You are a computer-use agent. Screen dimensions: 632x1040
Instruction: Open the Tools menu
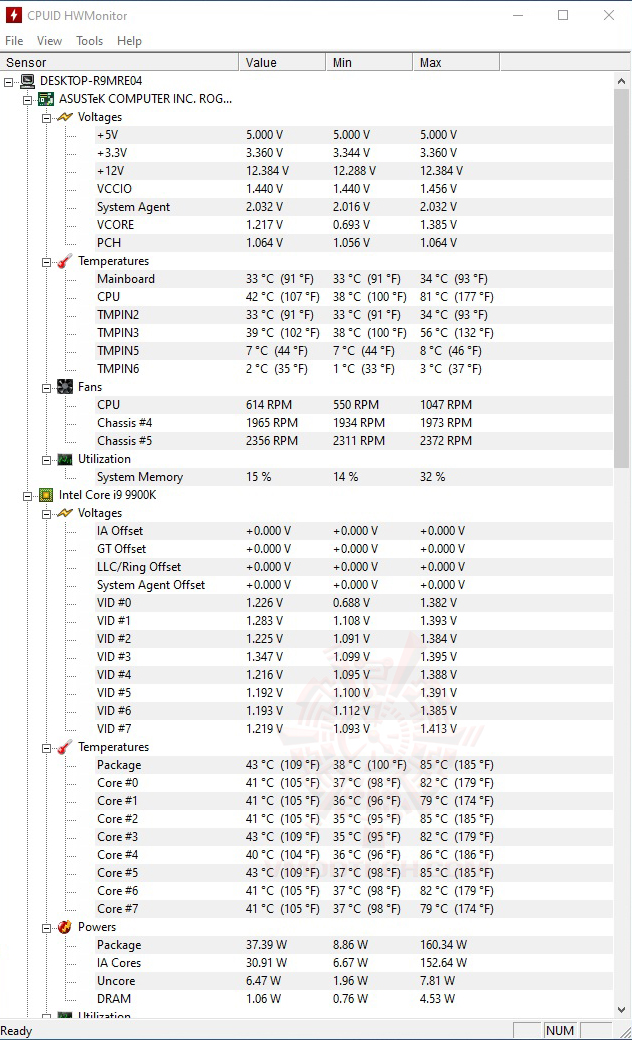pyautogui.click(x=90, y=41)
